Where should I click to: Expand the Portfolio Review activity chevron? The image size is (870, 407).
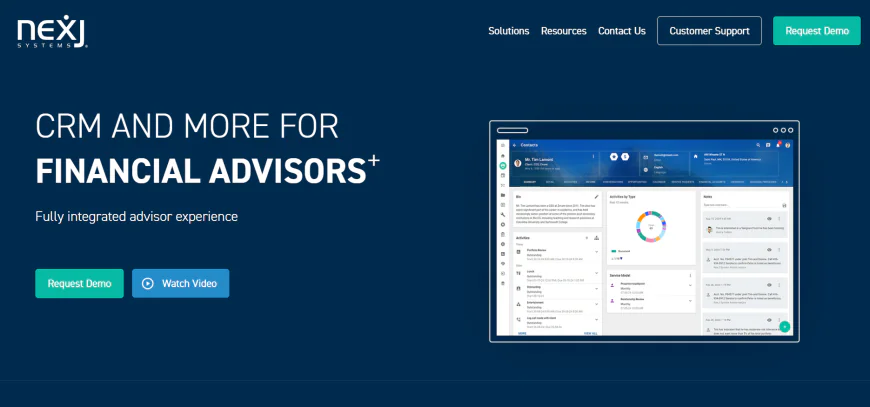596,252
